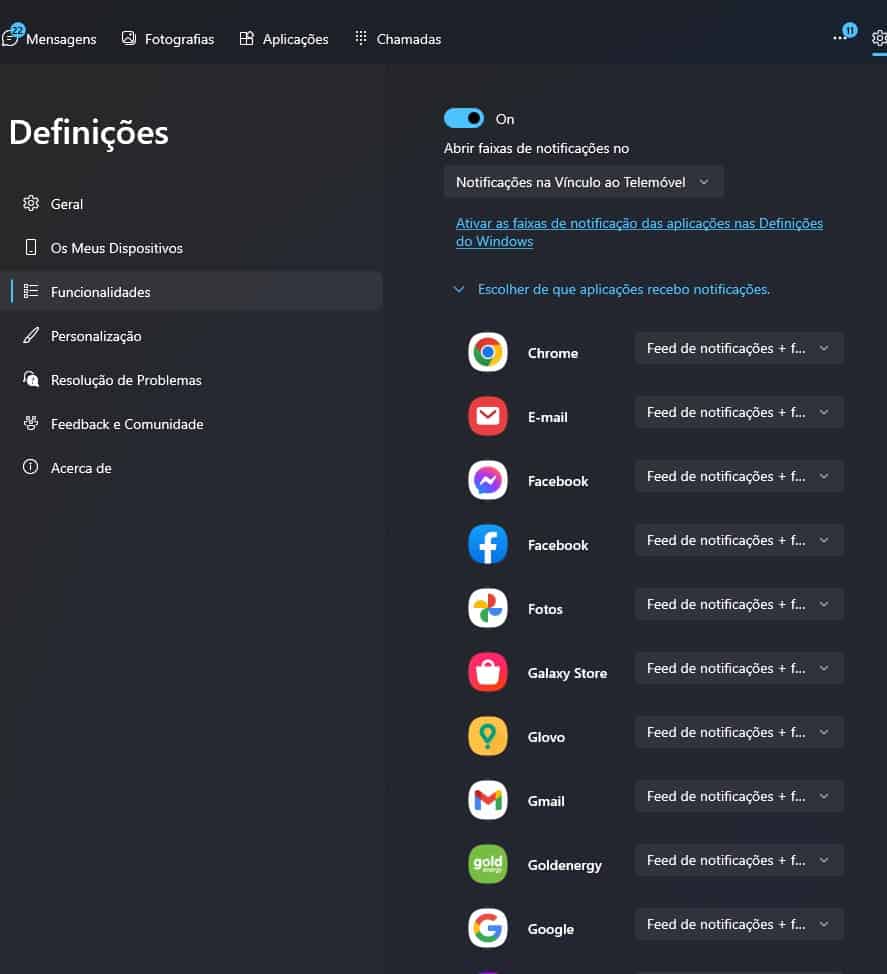Open Resolução de Problemas section

191,380
